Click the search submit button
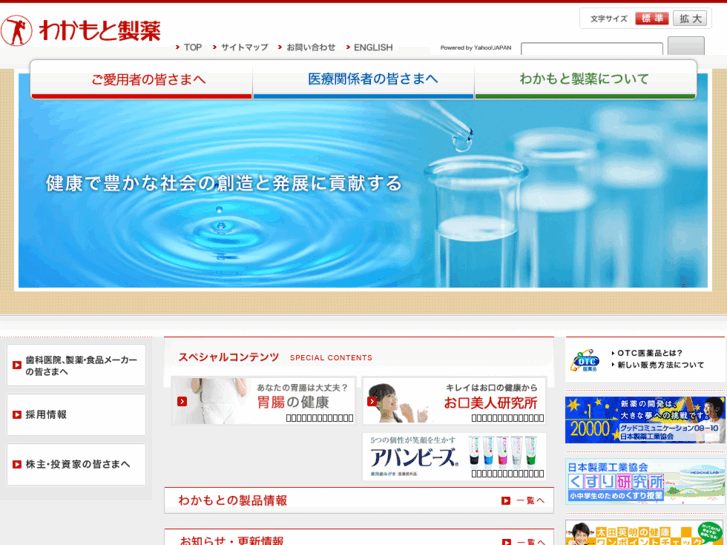 (686, 46)
